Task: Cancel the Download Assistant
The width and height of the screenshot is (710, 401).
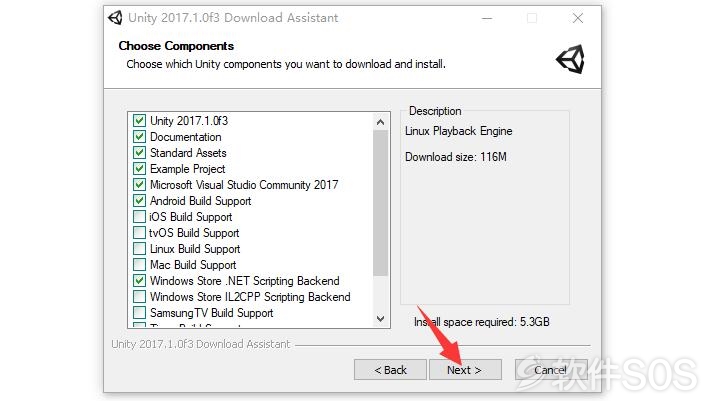Action: point(551,370)
